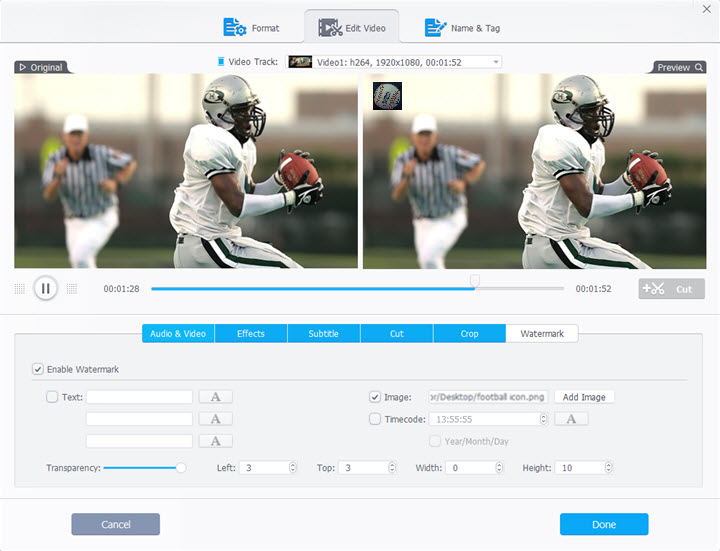Click the Left position value field
The image size is (720, 551).
tap(264, 468)
